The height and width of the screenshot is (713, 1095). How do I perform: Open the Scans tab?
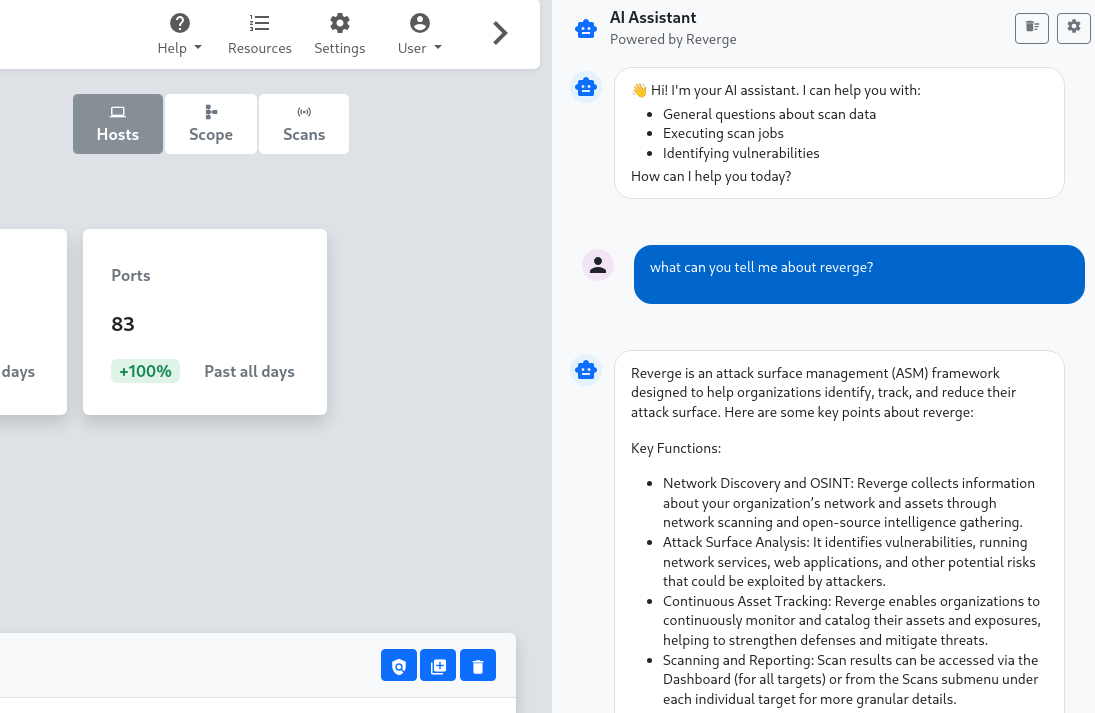coord(304,124)
